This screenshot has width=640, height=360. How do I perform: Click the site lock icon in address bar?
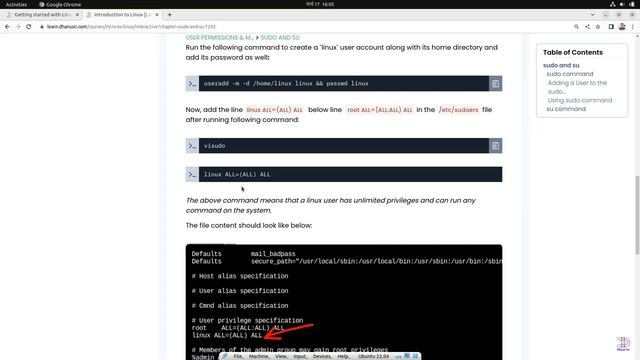(42, 27)
